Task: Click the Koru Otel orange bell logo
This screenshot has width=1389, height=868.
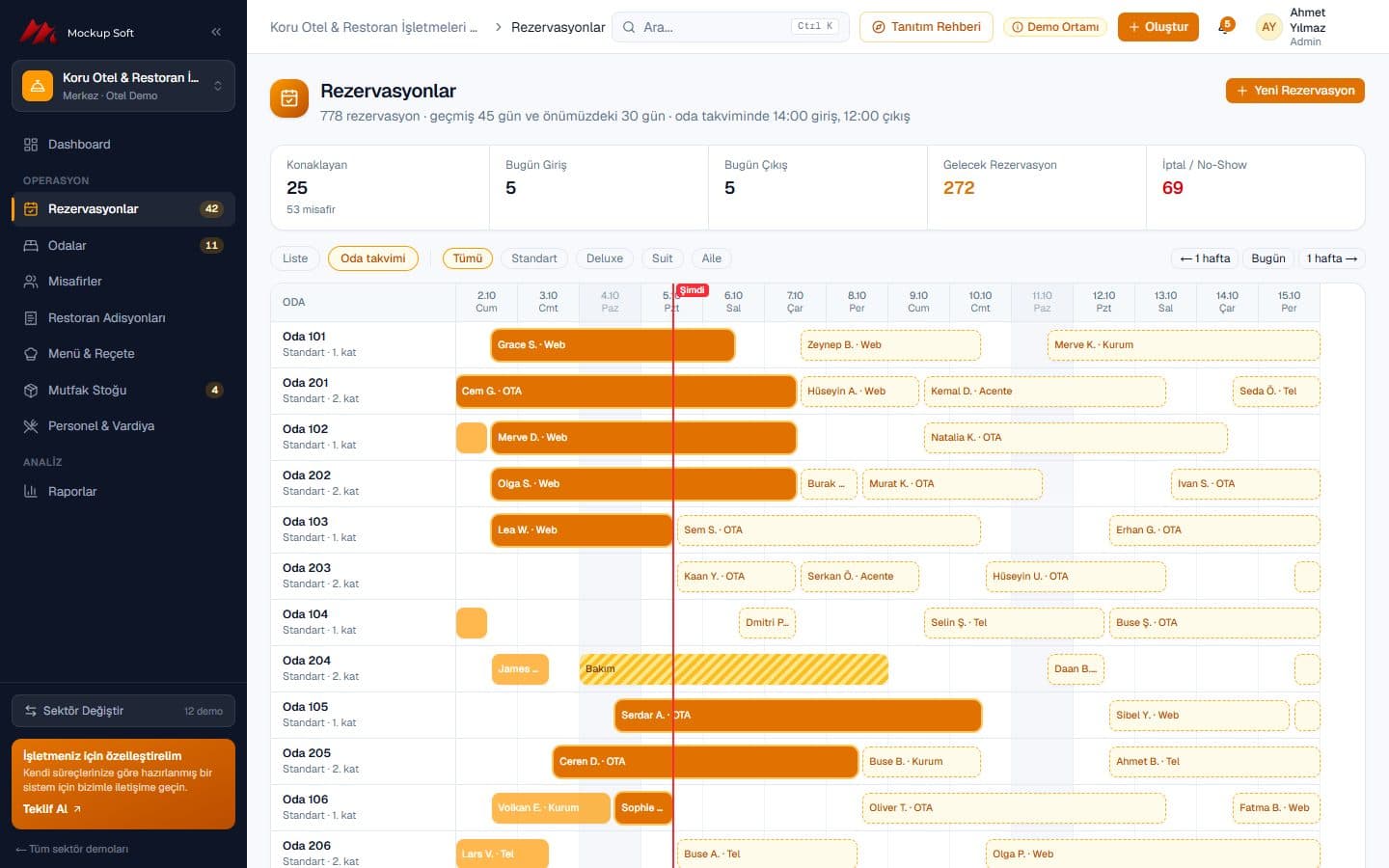Action: [x=38, y=86]
